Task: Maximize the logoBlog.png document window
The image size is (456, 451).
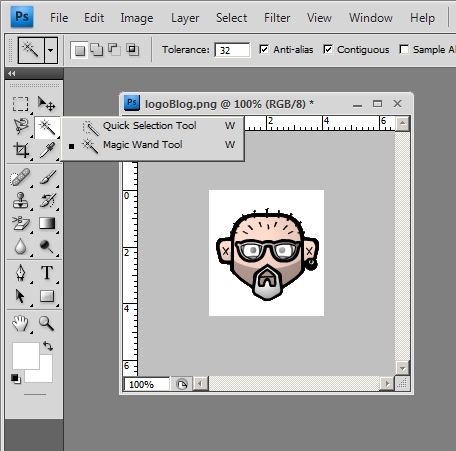Action: click(x=377, y=104)
